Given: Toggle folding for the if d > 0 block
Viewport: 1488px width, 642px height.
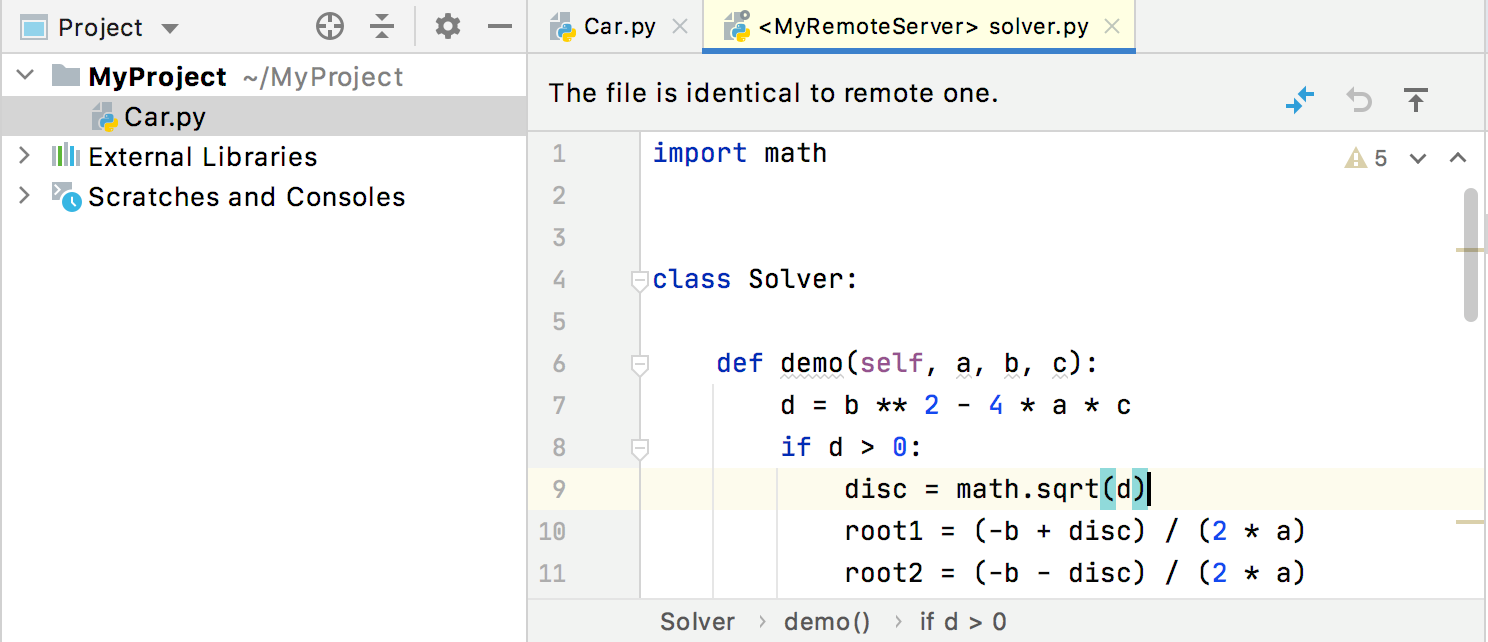Looking at the screenshot, I should [640, 449].
